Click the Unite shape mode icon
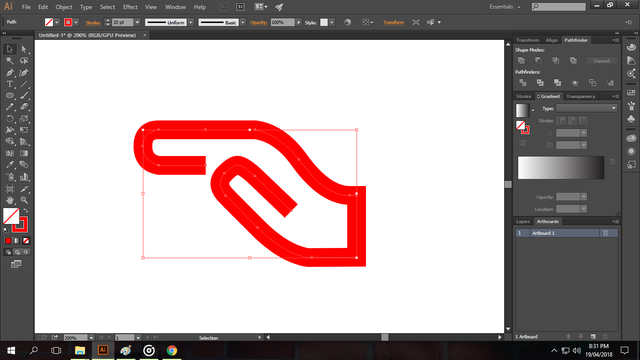Image resolution: width=640 pixels, height=360 pixels. click(x=521, y=60)
